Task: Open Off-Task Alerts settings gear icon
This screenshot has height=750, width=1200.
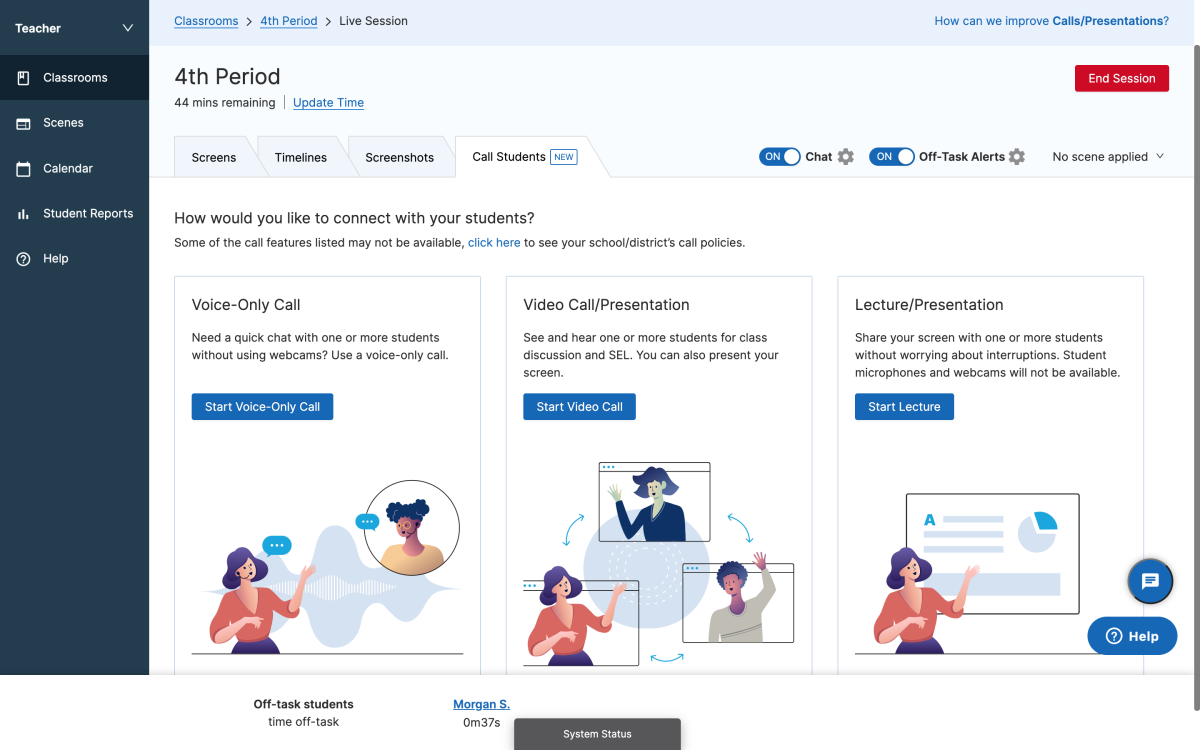Action: (x=1017, y=157)
